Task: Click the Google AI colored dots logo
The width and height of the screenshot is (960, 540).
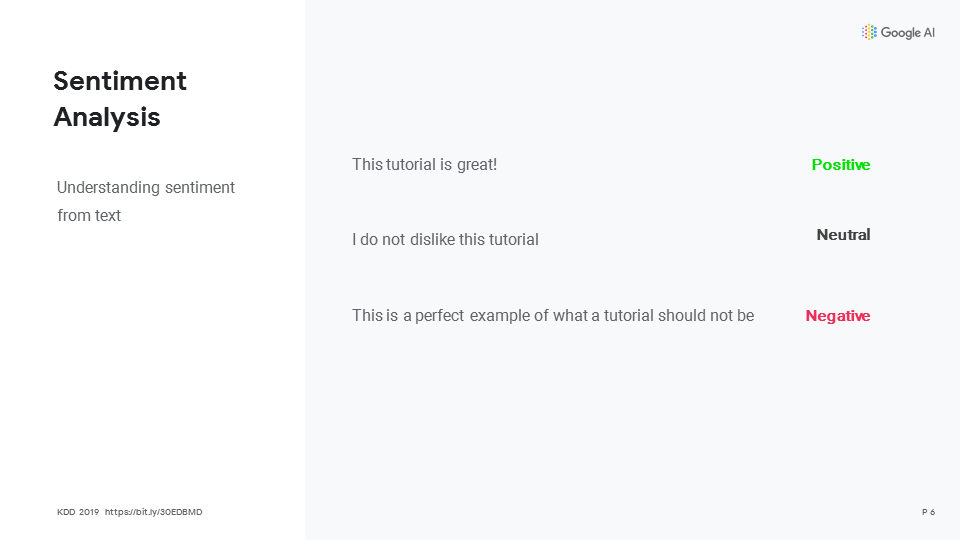Action: (869, 32)
